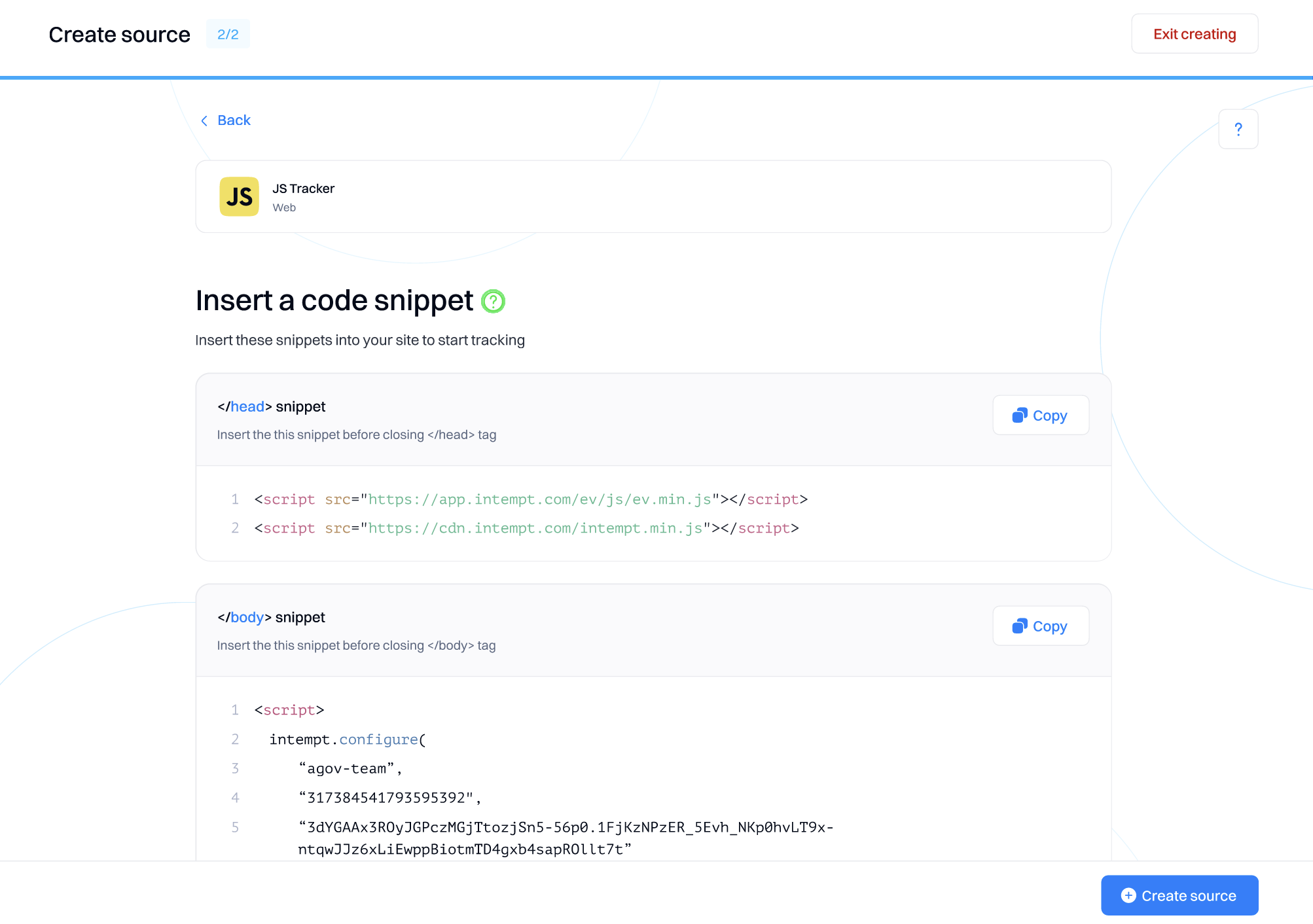Go Back to previous step
Viewport: 1313px width, 924px height.
point(234,120)
